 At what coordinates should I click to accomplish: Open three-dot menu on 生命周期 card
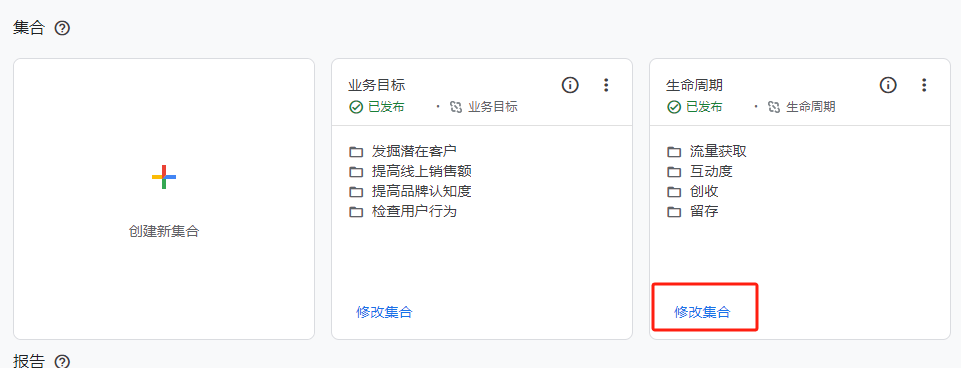click(924, 85)
